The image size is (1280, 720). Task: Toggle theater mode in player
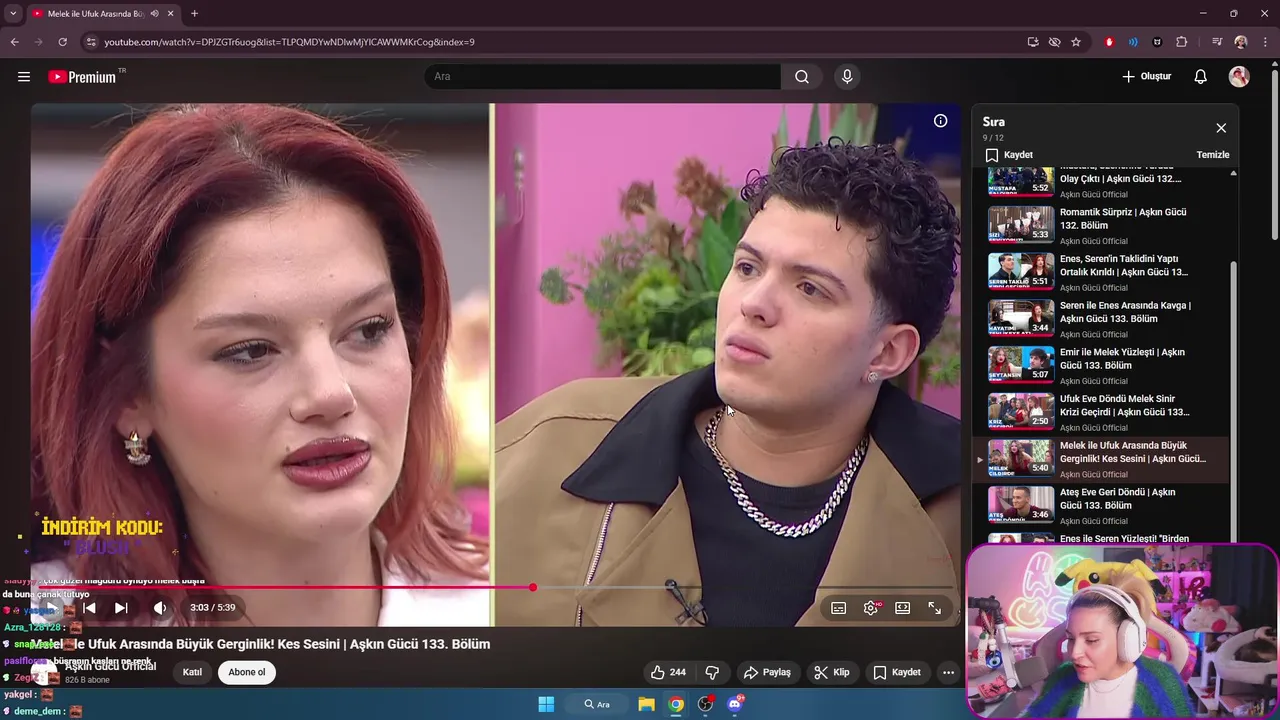(903, 608)
